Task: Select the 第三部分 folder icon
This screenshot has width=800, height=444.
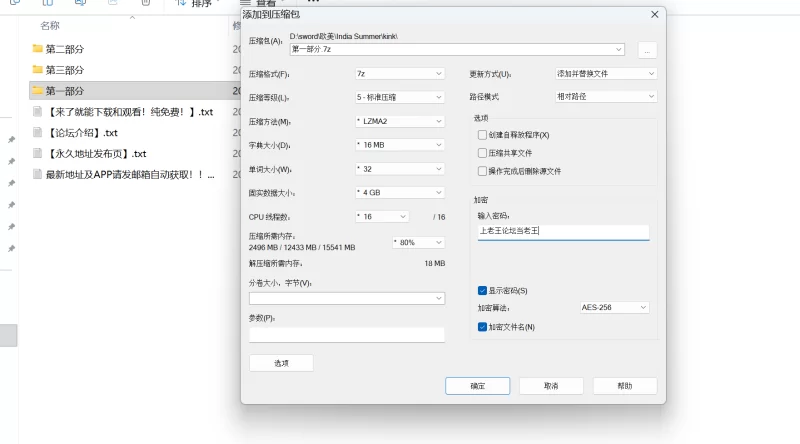Action: [38, 70]
